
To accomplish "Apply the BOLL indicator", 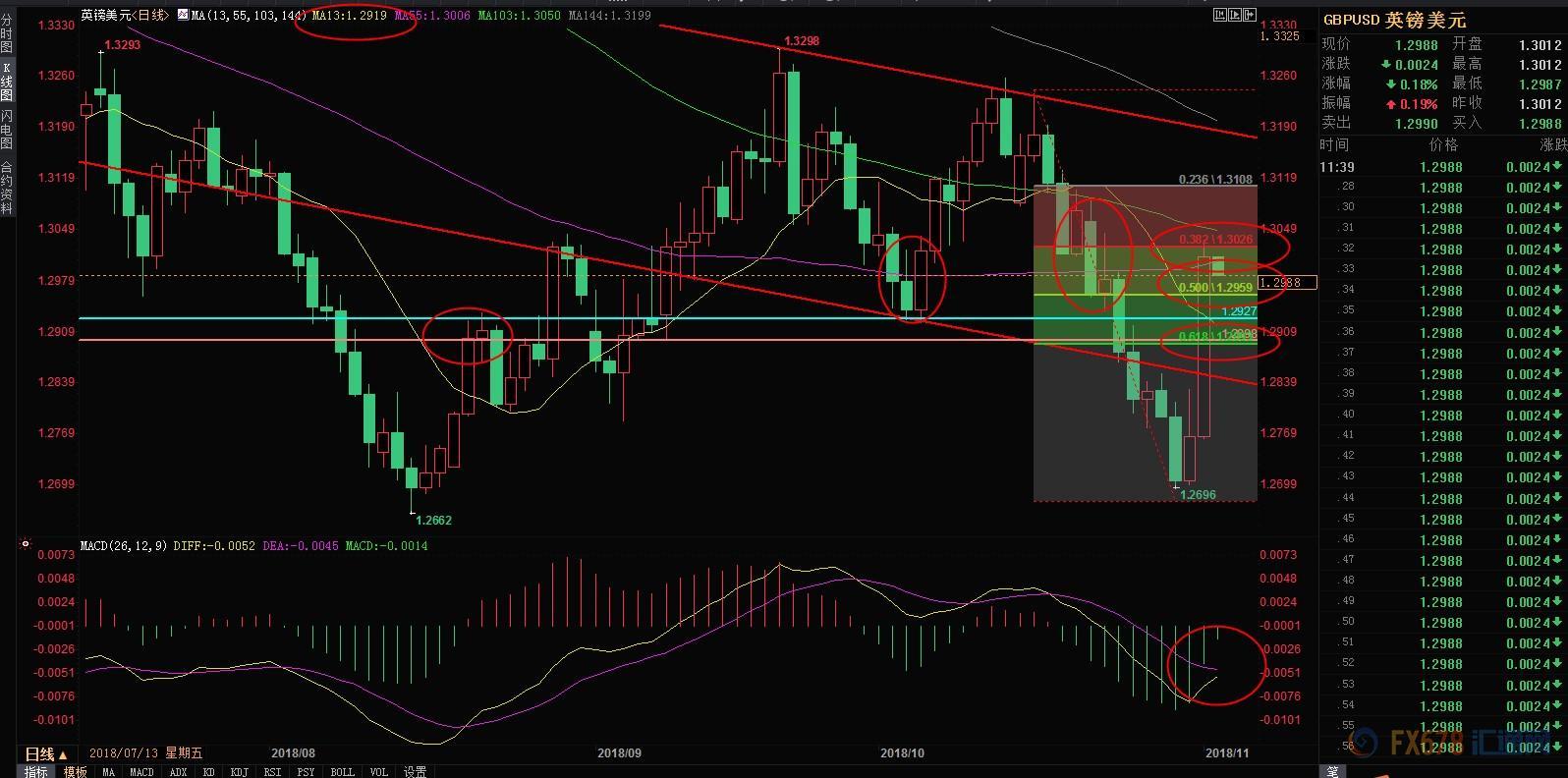I will point(342,771).
